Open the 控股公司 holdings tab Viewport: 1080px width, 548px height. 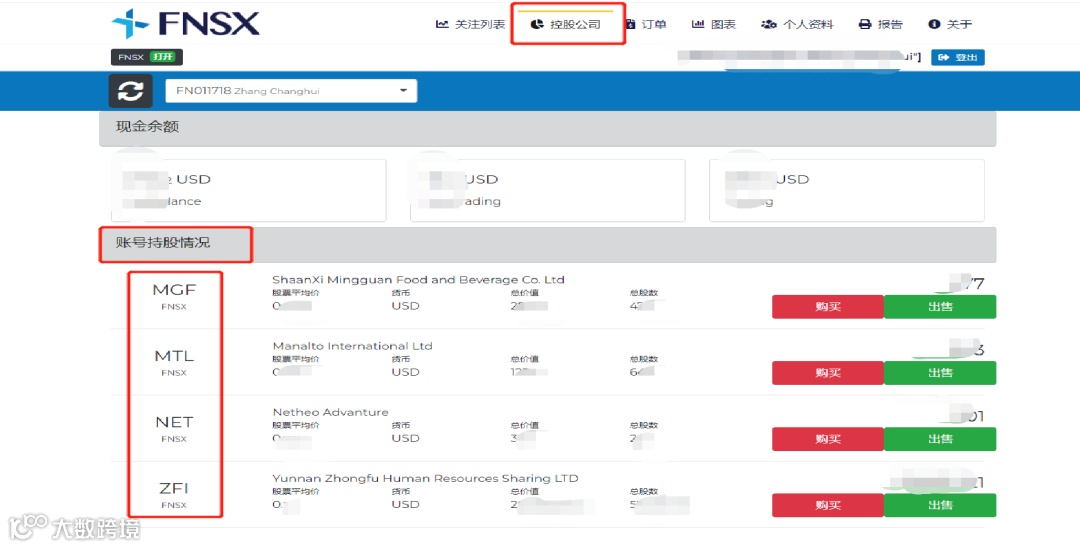point(565,24)
